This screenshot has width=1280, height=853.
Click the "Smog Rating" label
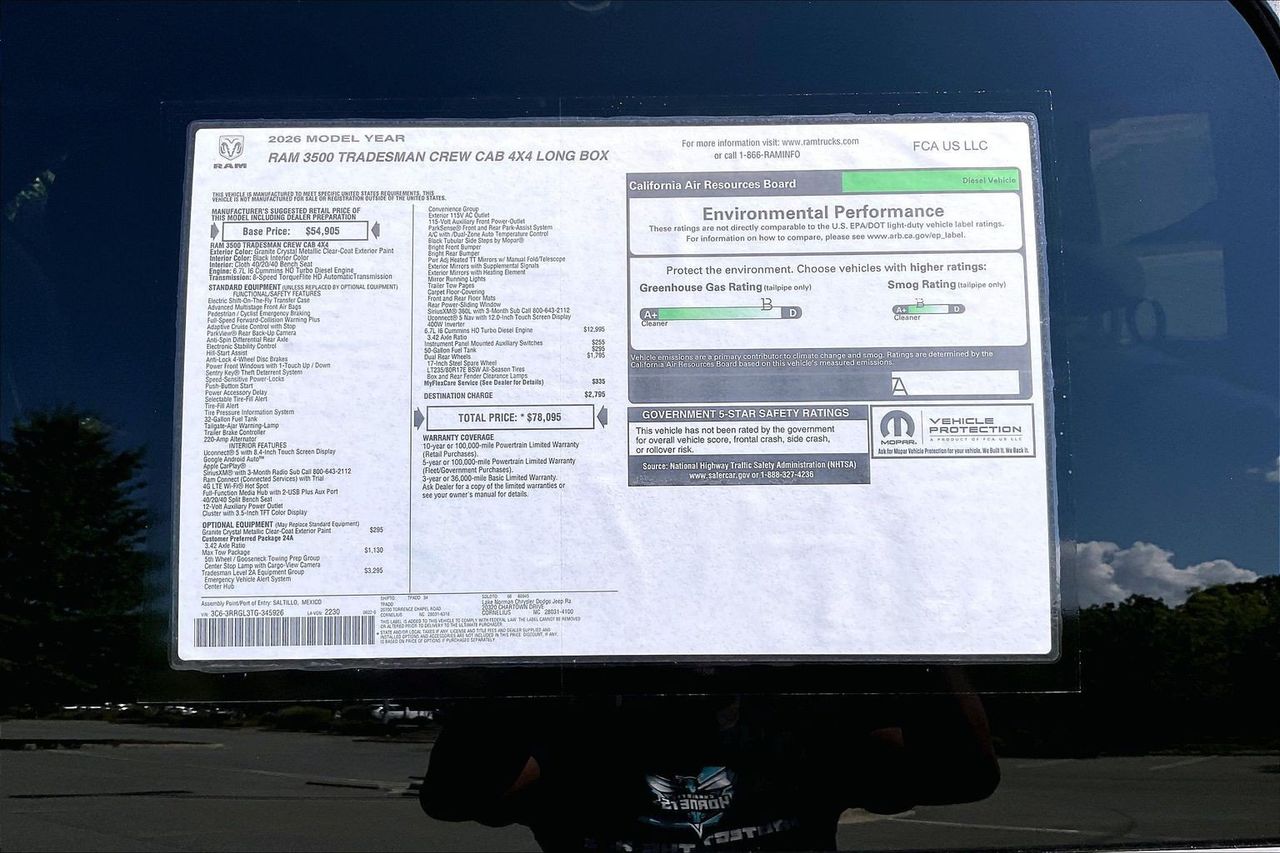[921, 284]
